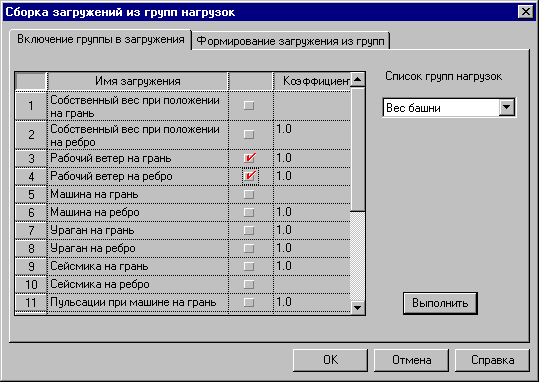
Task: Click name cell Ураган на грань
Action: (138, 230)
